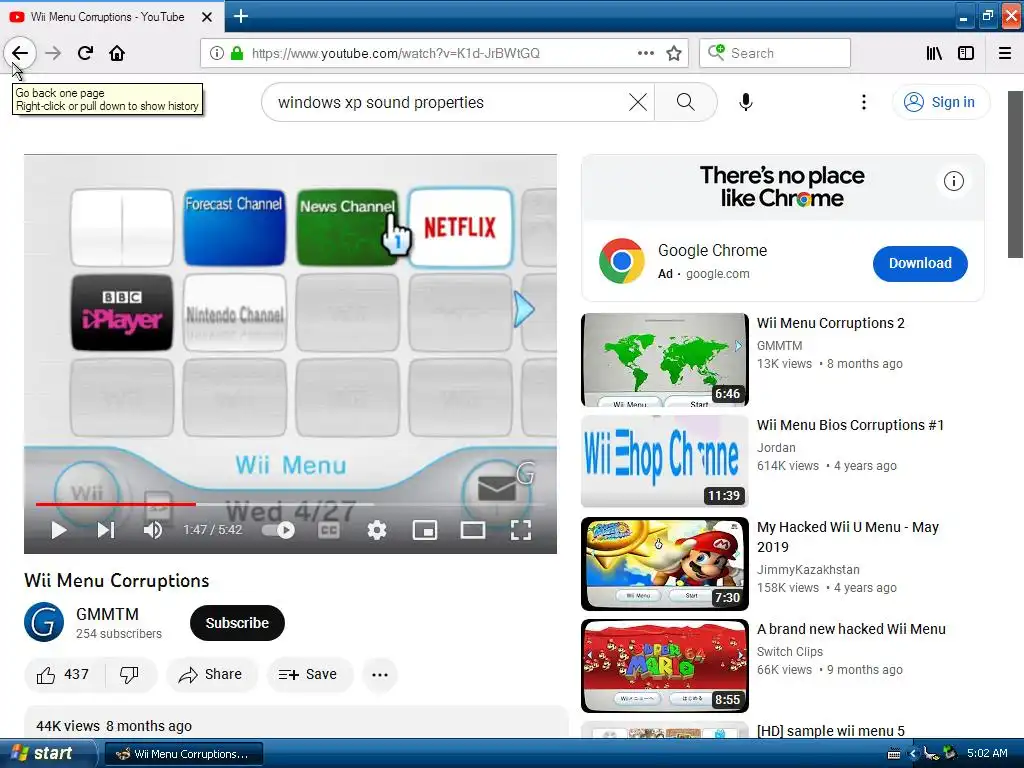
Task: Open video player settings gear
Action: (x=377, y=530)
